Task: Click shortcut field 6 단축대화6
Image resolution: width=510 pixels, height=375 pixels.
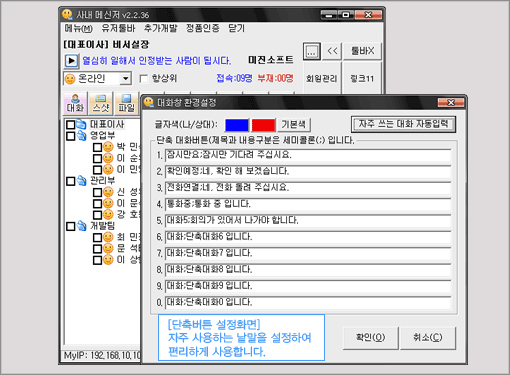Action: pyautogui.click(x=308, y=237)
